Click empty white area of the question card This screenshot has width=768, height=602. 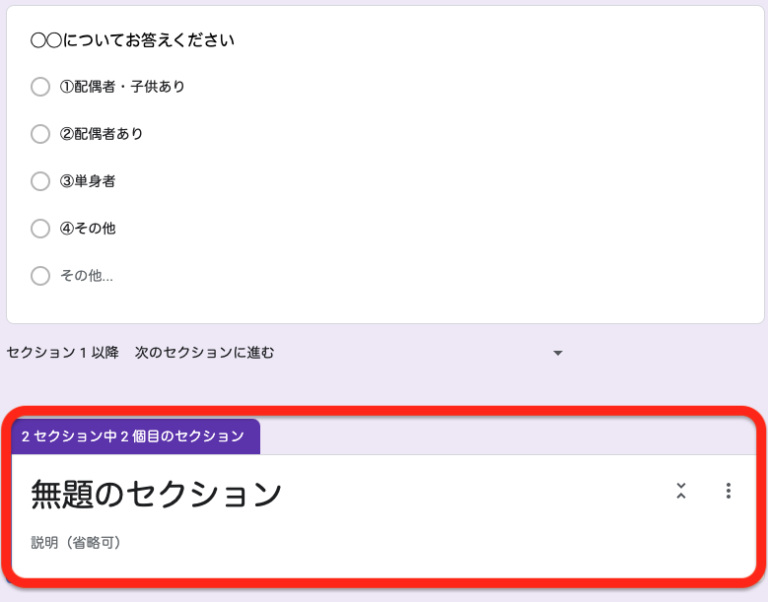coord(500,180)
